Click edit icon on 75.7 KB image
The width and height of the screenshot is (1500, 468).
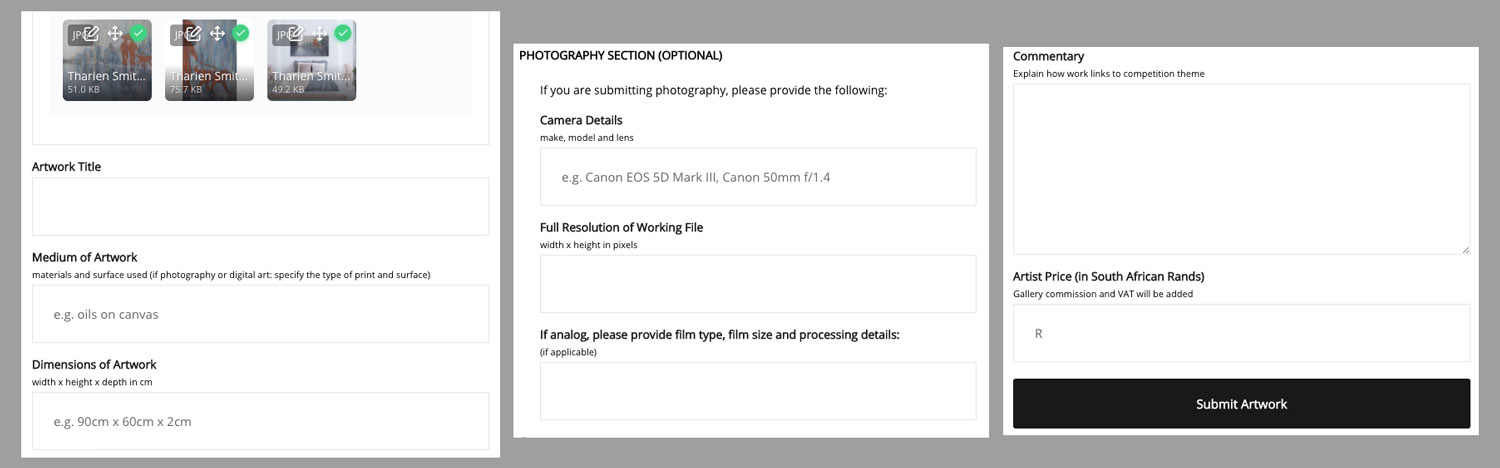[x=193, y=34]
